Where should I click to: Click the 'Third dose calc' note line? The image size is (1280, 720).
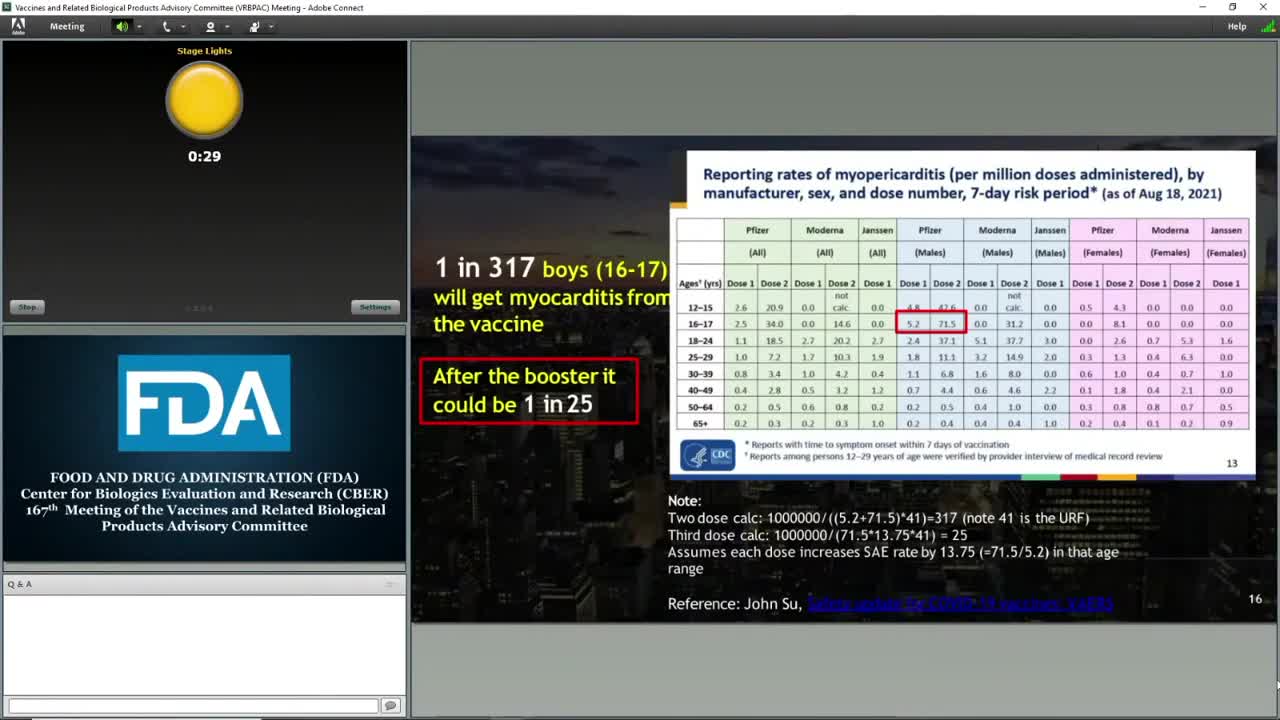[x=817, y=535]
